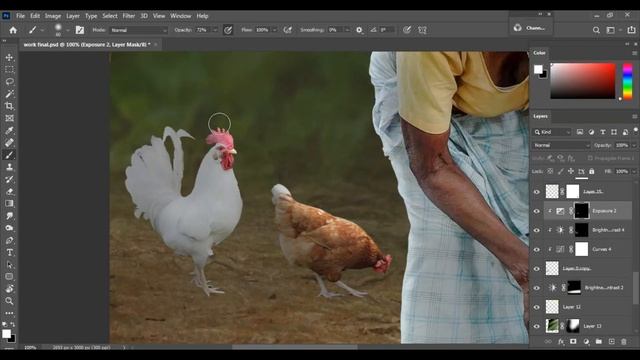640x360 pixels.
Task: Open the Layer menu
Action: point(73,16)
